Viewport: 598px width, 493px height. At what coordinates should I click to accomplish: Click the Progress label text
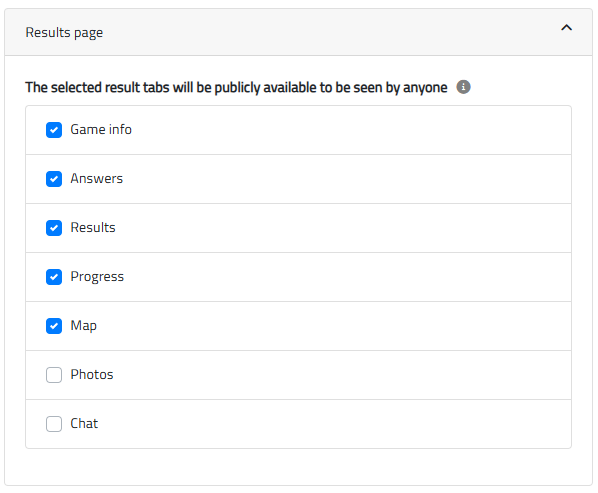(x=97, y=277)
